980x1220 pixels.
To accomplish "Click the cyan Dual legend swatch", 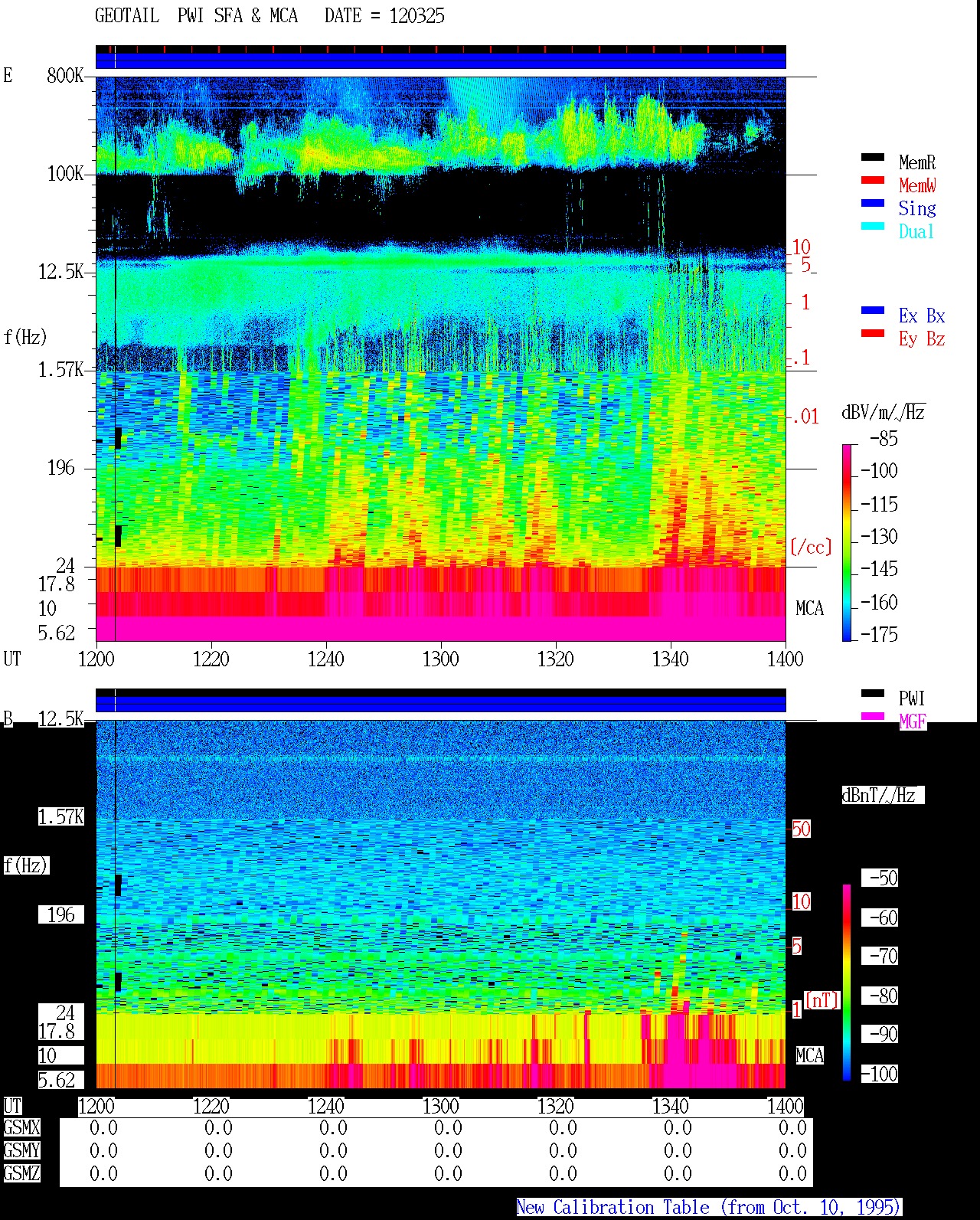I will (x=873, y=227).
